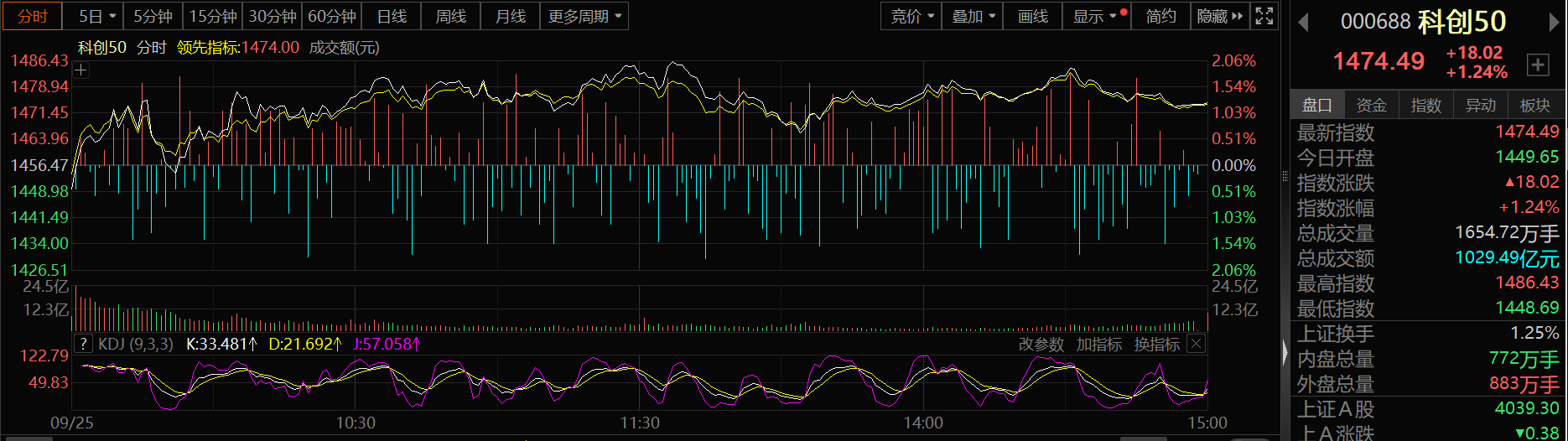Click the fullscreen expand icon

tap(1264, 16)
